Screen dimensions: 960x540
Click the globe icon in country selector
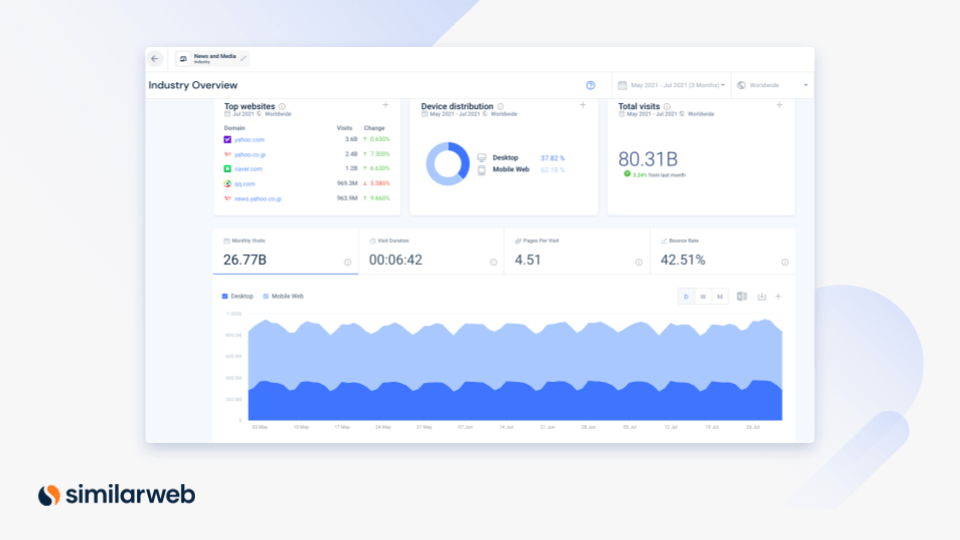coord(741,85)
